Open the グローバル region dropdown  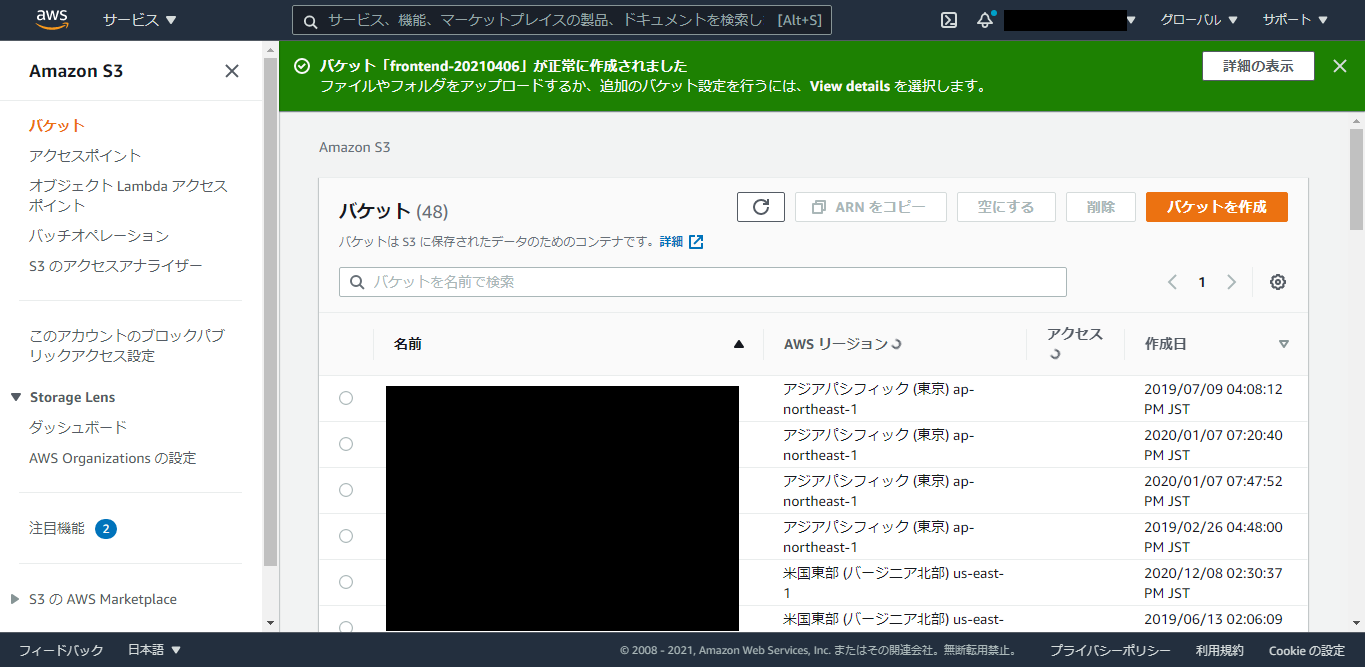tap(1198, 20)
